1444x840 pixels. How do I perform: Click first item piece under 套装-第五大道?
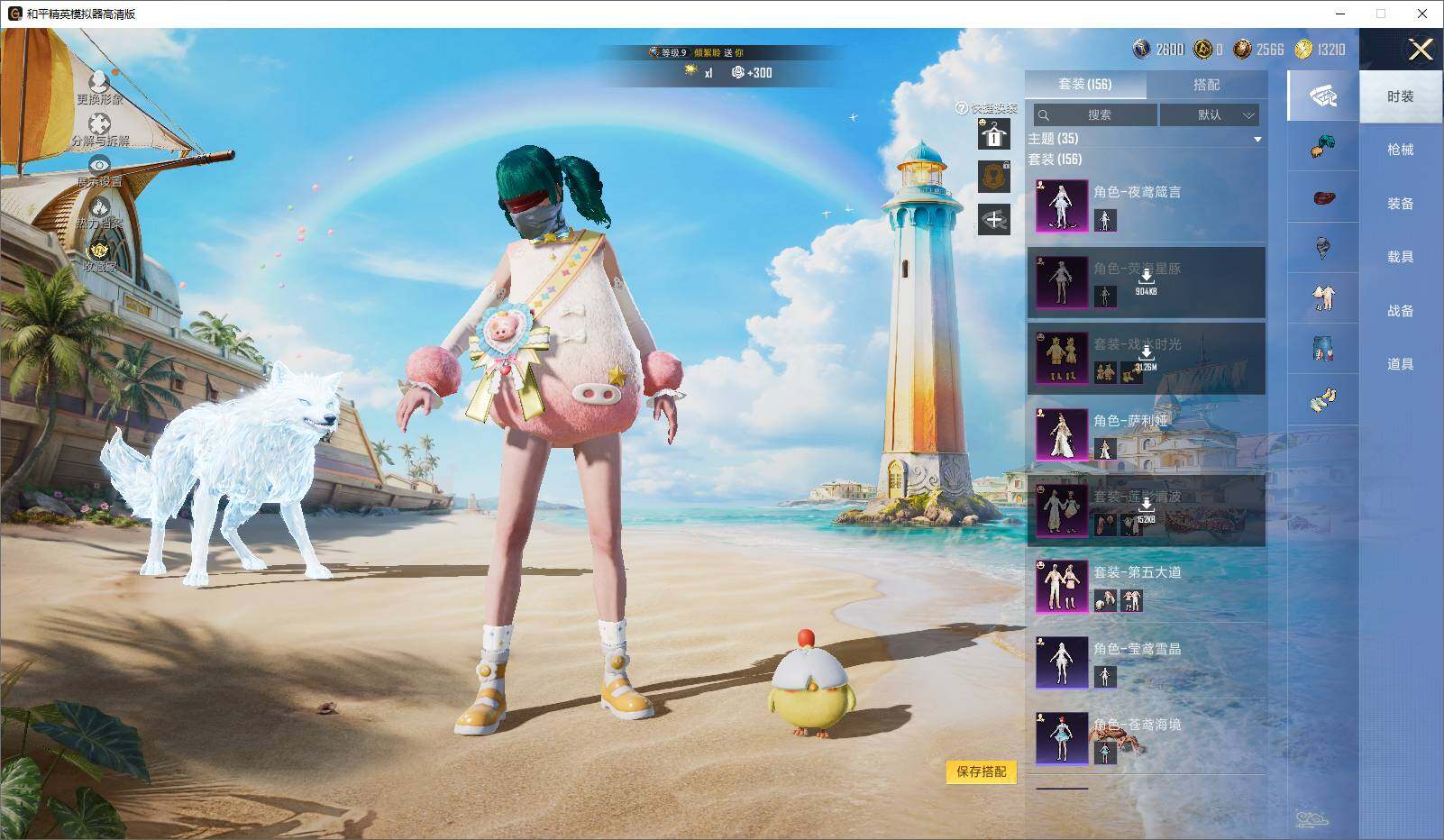click(x=1105, y=600)
